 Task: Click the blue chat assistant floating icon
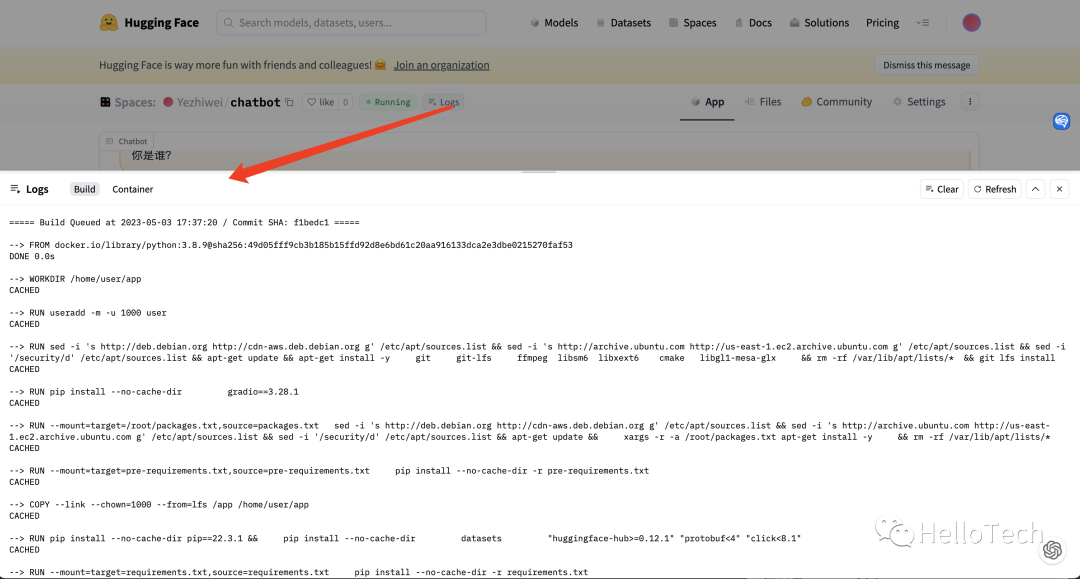pyautogui.click(x=1061, y=122)
